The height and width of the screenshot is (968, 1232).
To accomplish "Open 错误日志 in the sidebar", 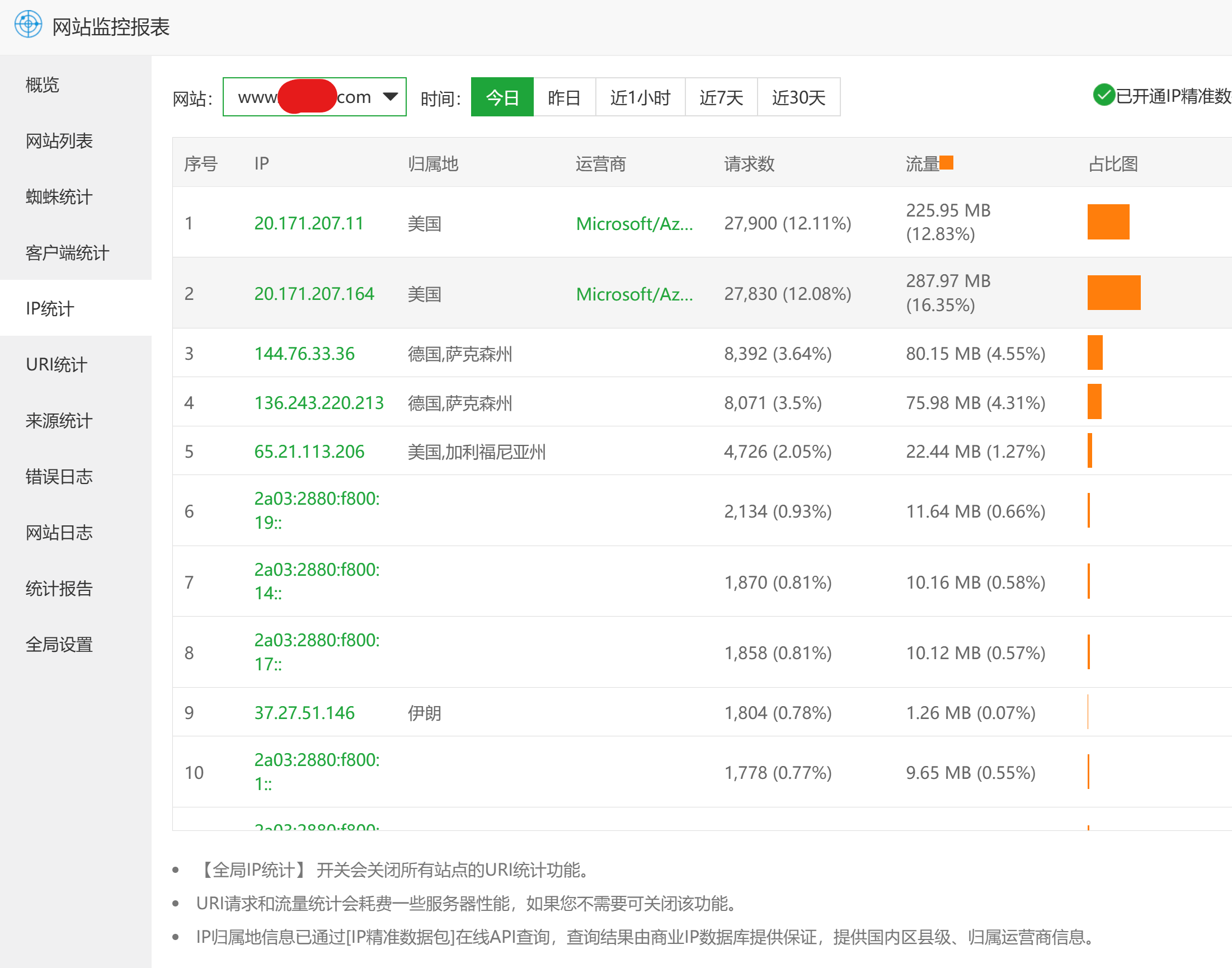I will click(76, 477).
